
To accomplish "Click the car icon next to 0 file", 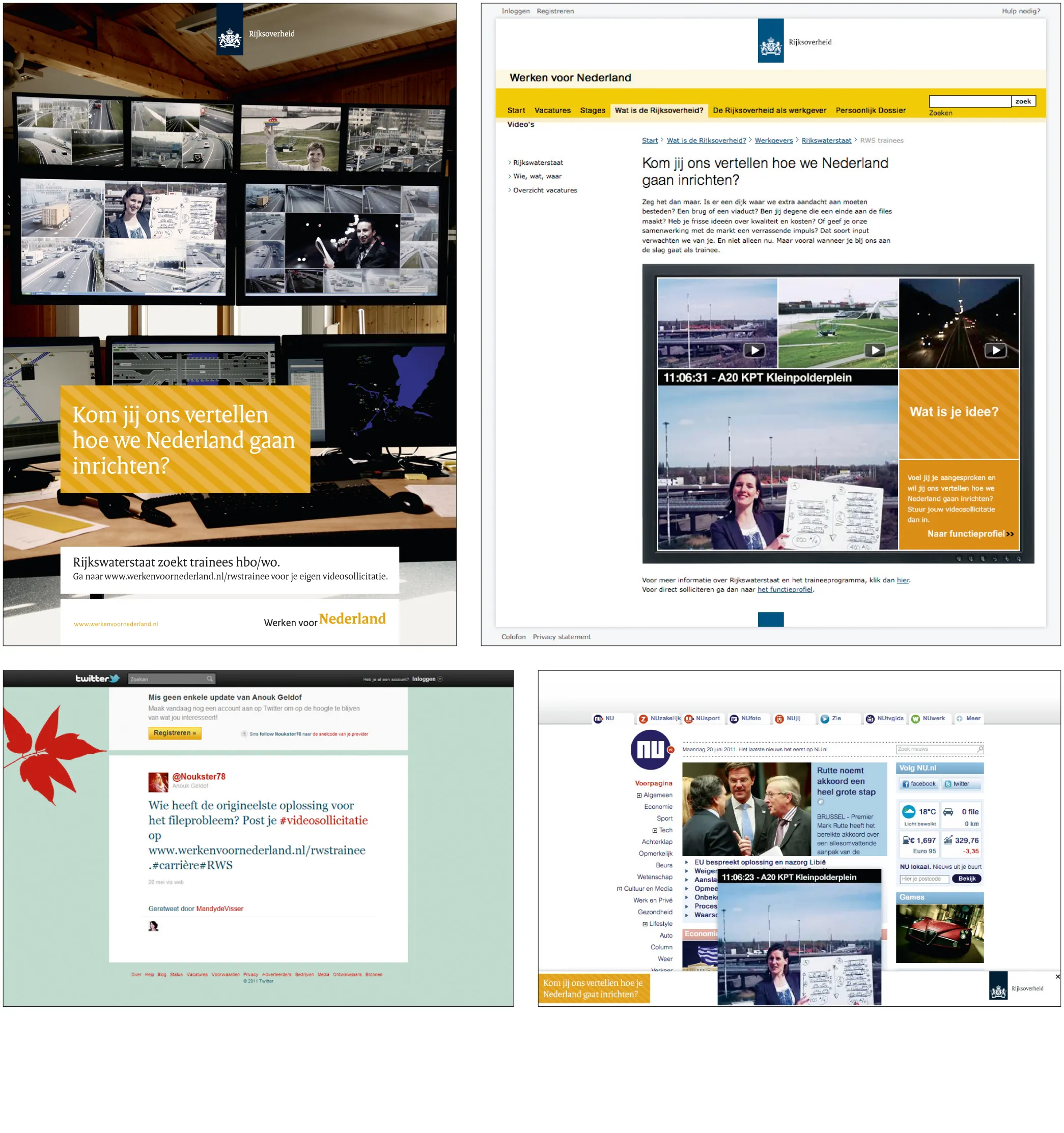I will [x=948, y=811].
